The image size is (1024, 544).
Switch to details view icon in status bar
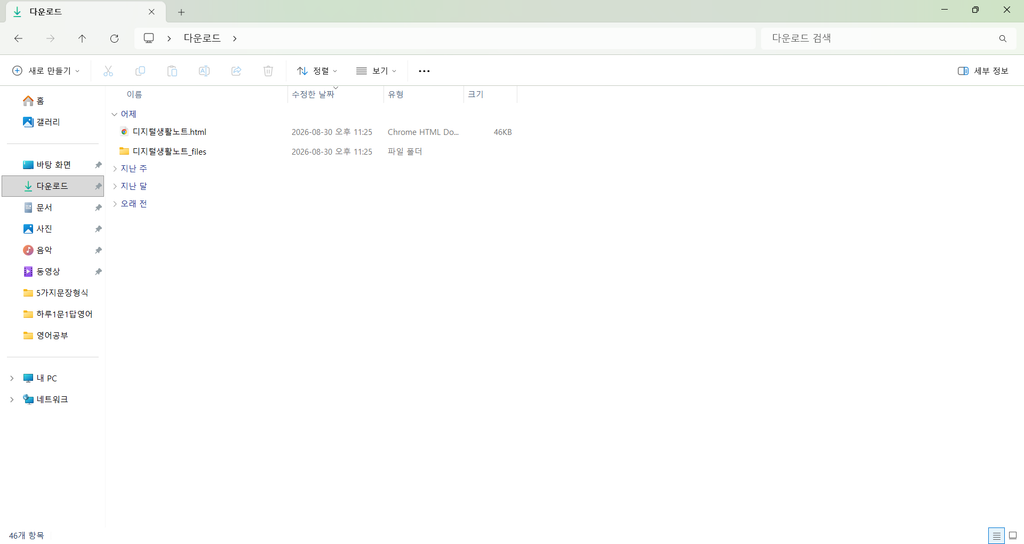(x=996, y=536)
